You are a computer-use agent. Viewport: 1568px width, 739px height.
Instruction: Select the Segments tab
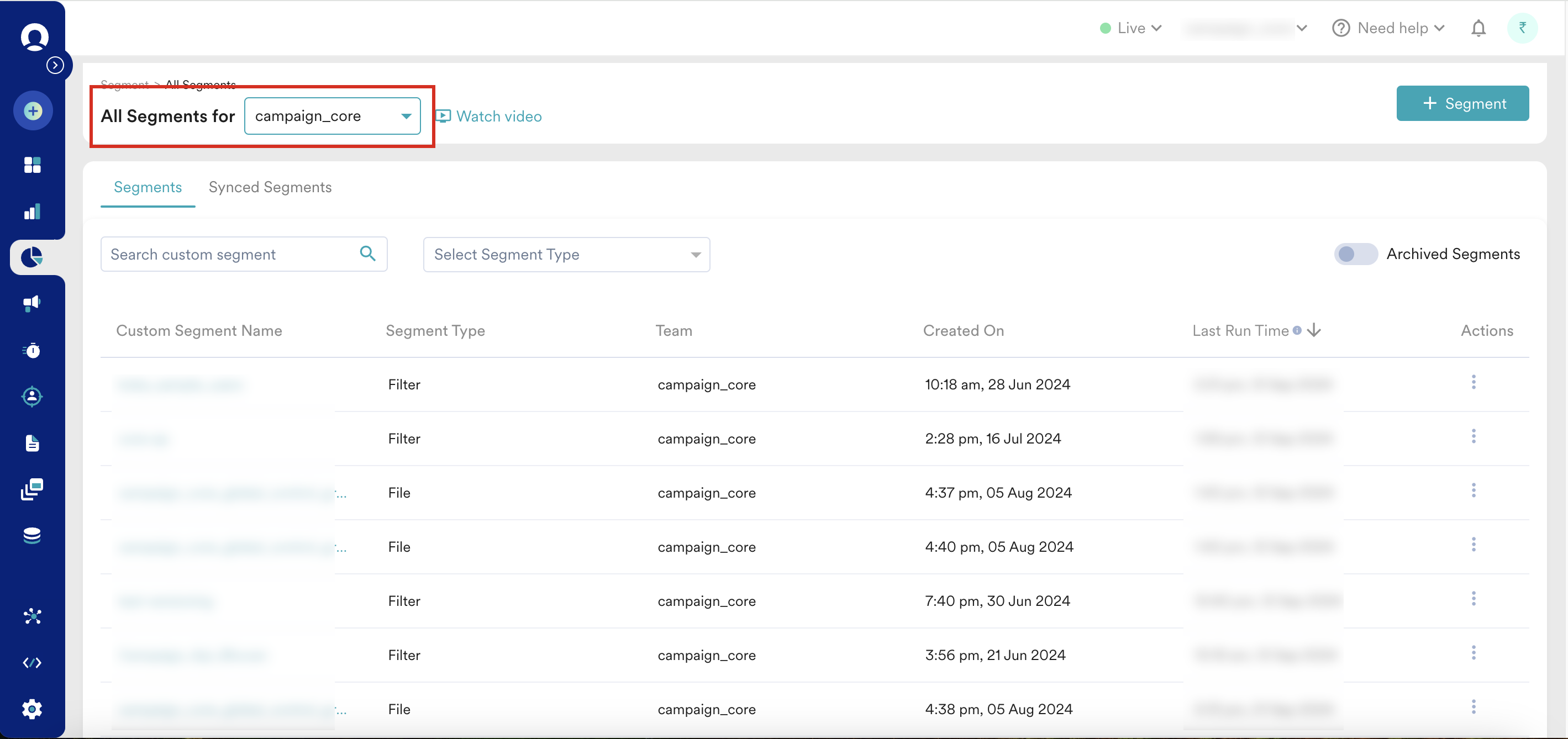point(148,187)
